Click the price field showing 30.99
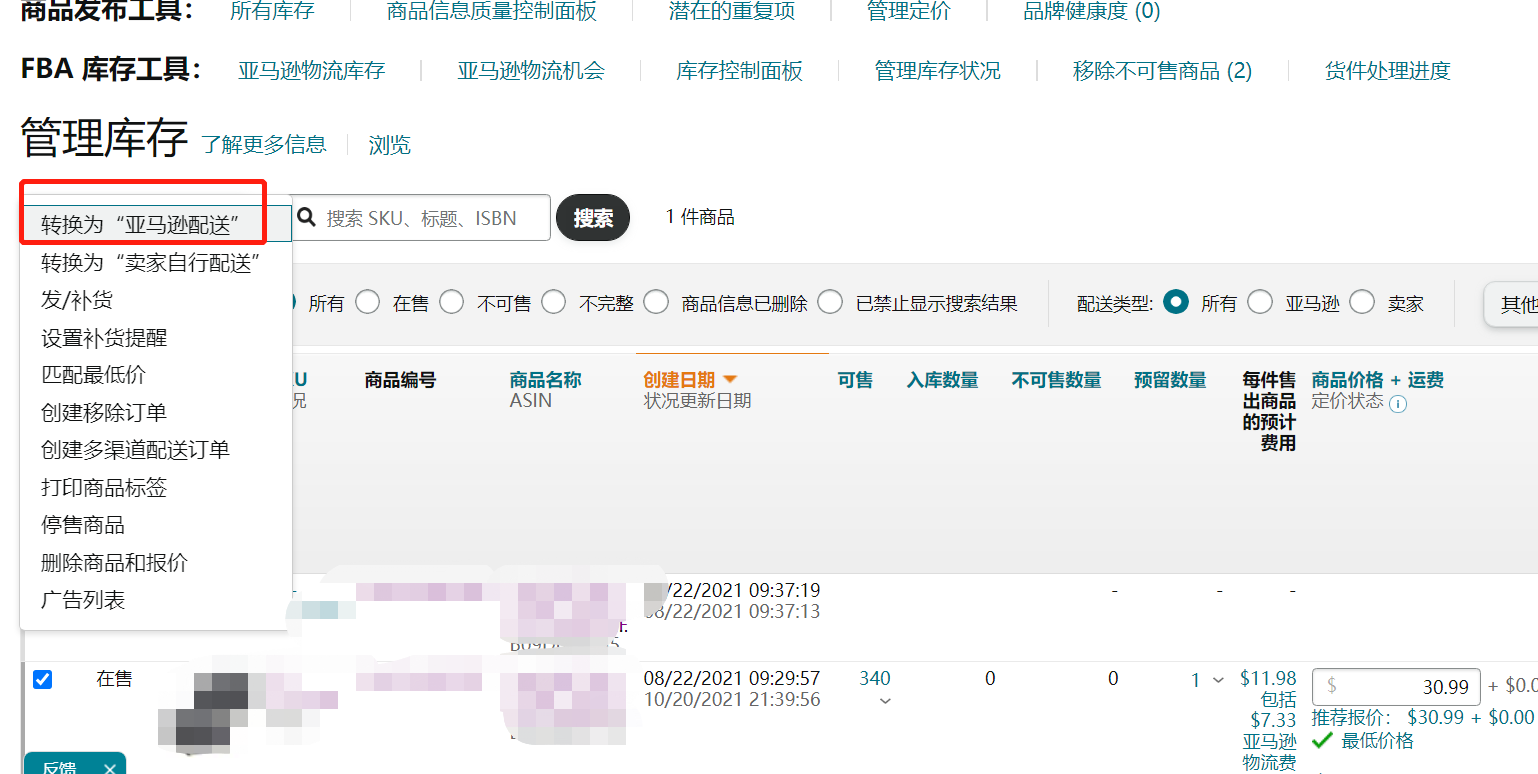Screen dimensions: 1538x774 (1396, 687)
